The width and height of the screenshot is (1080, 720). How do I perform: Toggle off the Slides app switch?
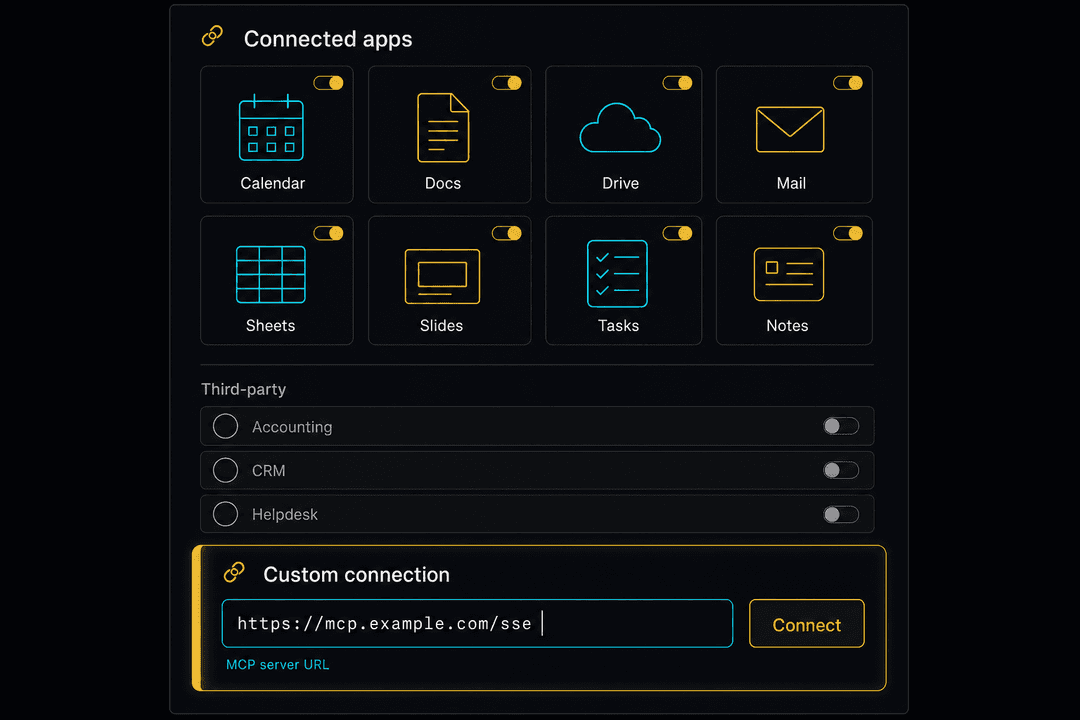click(x=507, y=233)
